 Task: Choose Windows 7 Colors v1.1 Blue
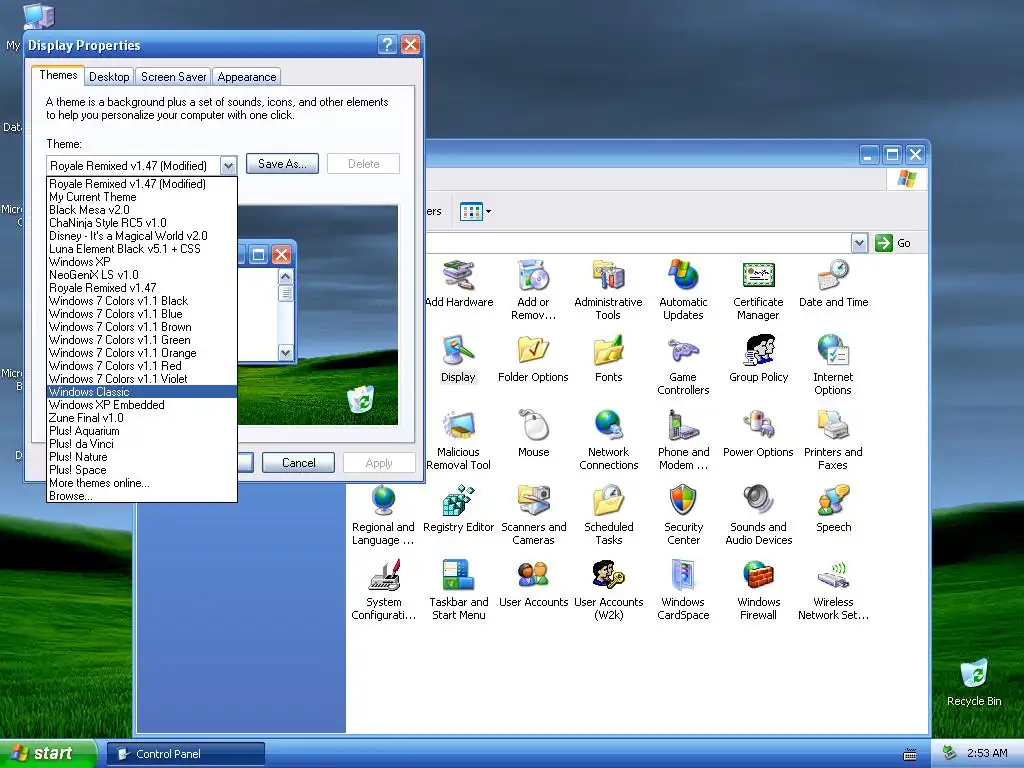(x=142, y=314)
